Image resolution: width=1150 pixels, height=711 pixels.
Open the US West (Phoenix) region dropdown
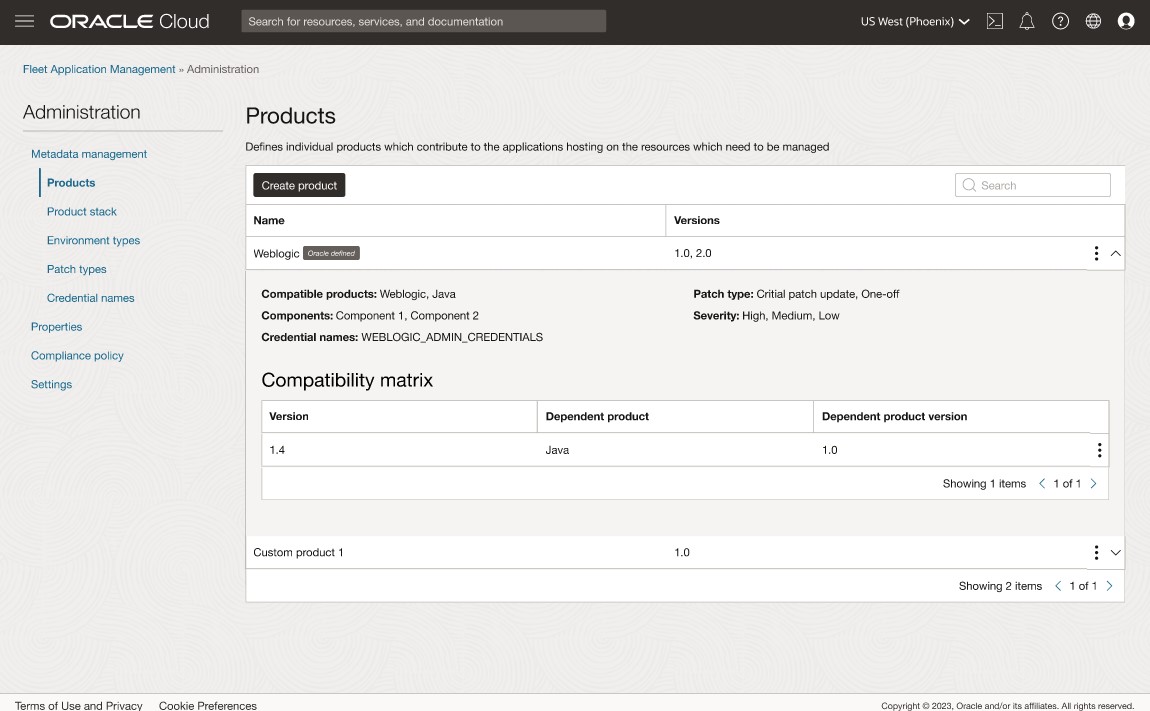click(x=915, y=21)
